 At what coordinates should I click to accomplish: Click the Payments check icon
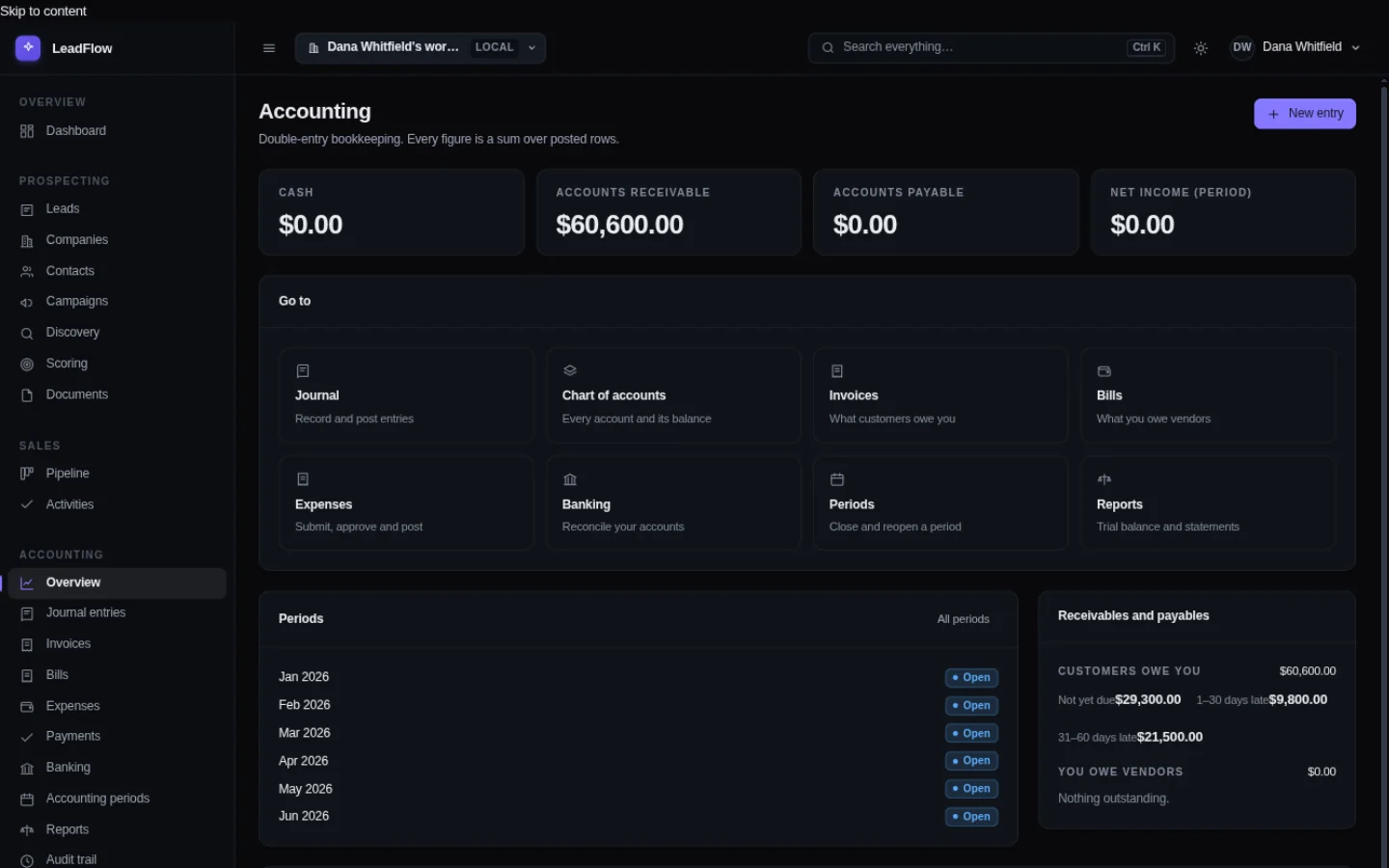tap(27, 737)
